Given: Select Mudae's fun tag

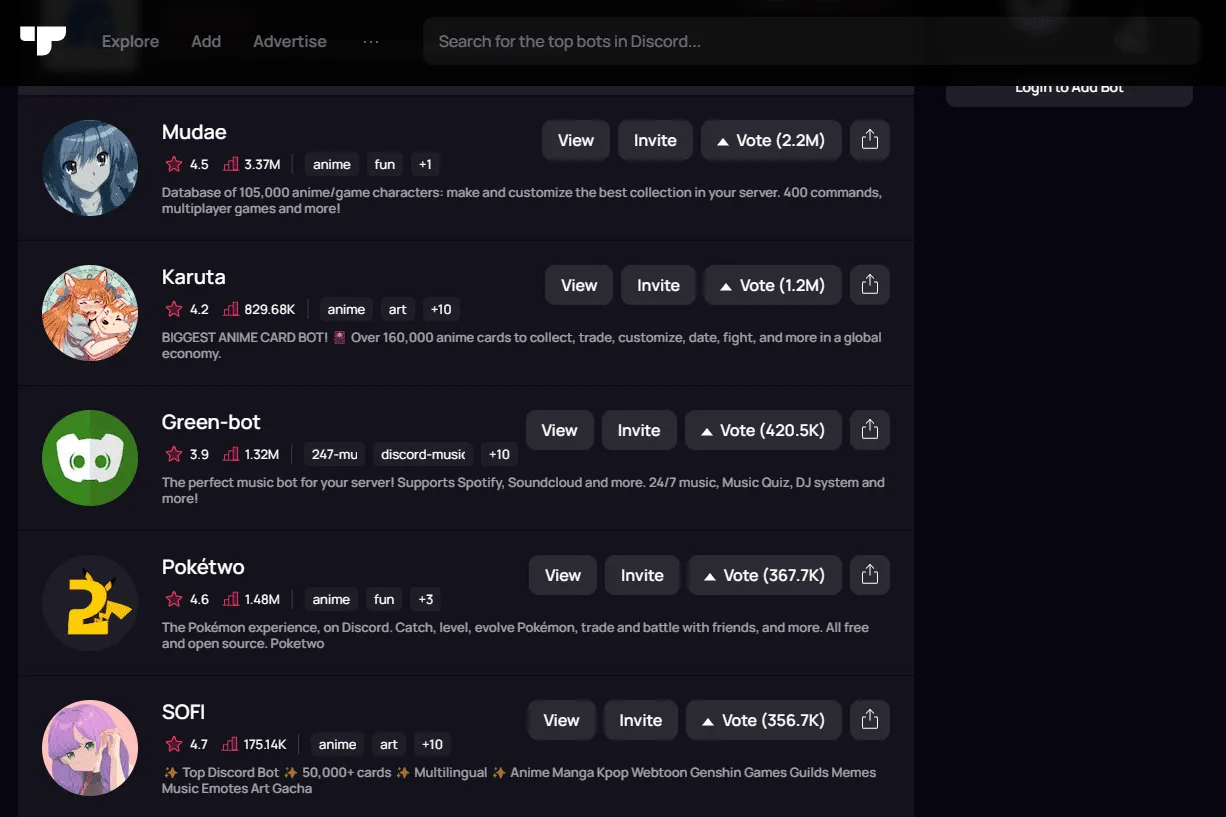Looking at the screenshot, I should click(x=385, y=164).
